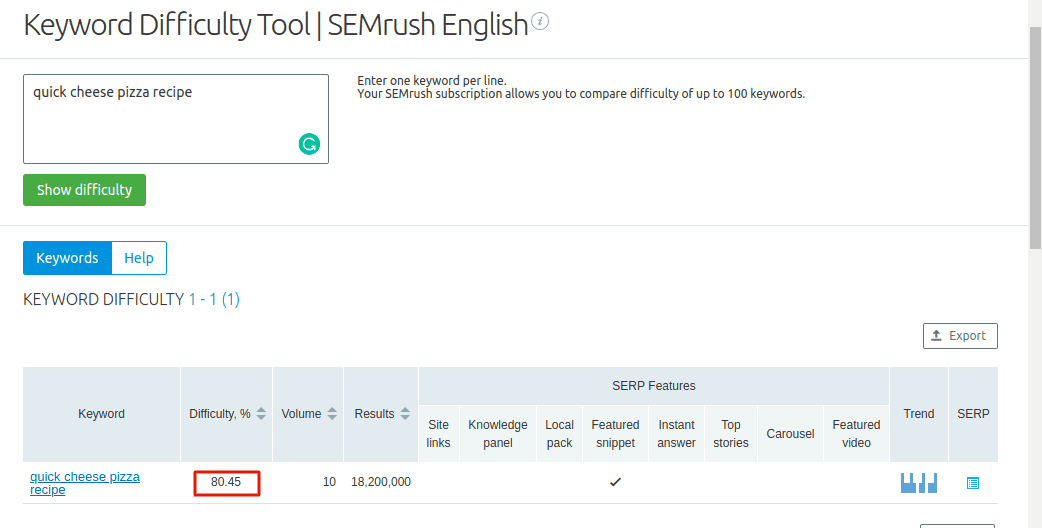
Task: Click inside the keyword entry text area
Action: pyautogui.click(x=176, y=119)
